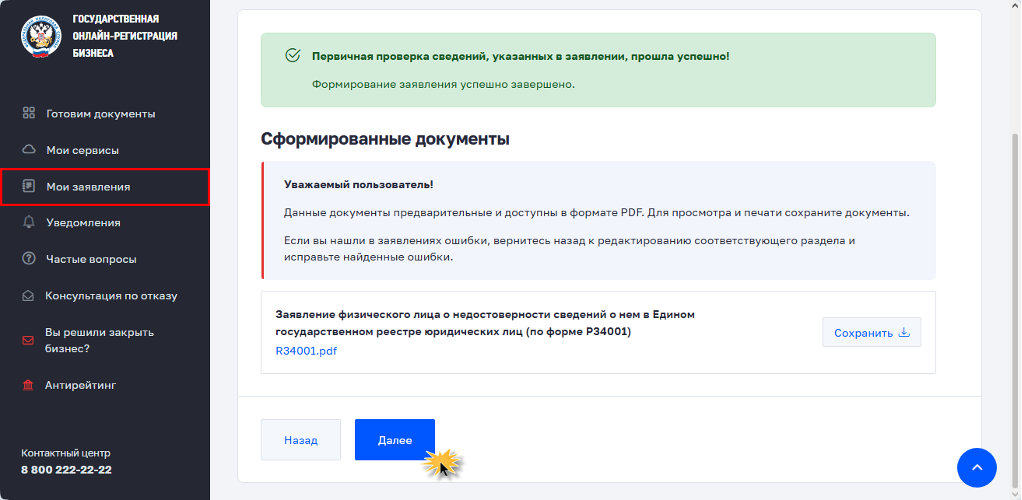Image resolution: width=1022 pixels, height=500 pixels.
Task: Click the red building icon beside Антирейтинг
Action: (x=28, y=385)
